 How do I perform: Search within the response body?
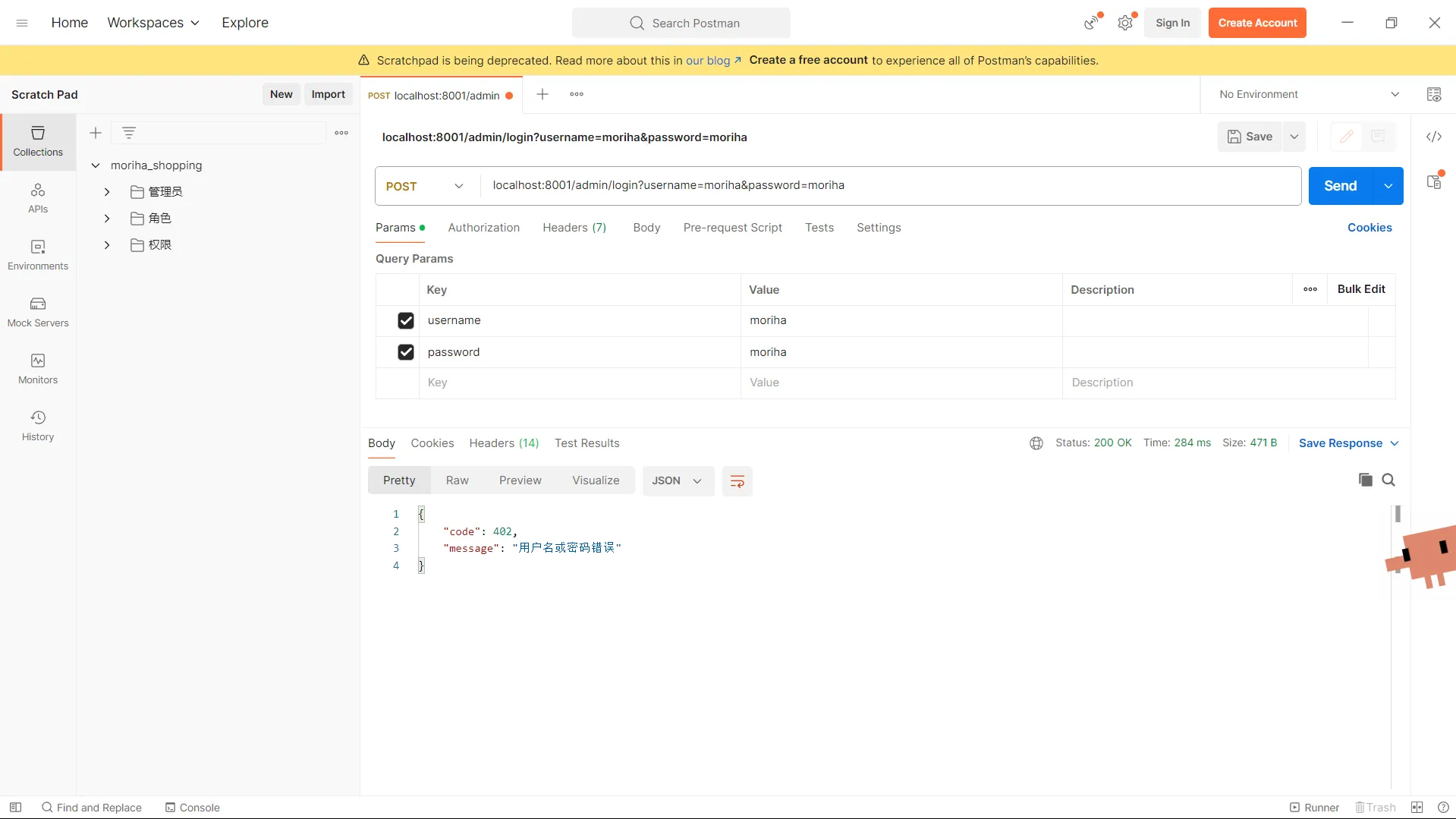[x=1388, y=480]
